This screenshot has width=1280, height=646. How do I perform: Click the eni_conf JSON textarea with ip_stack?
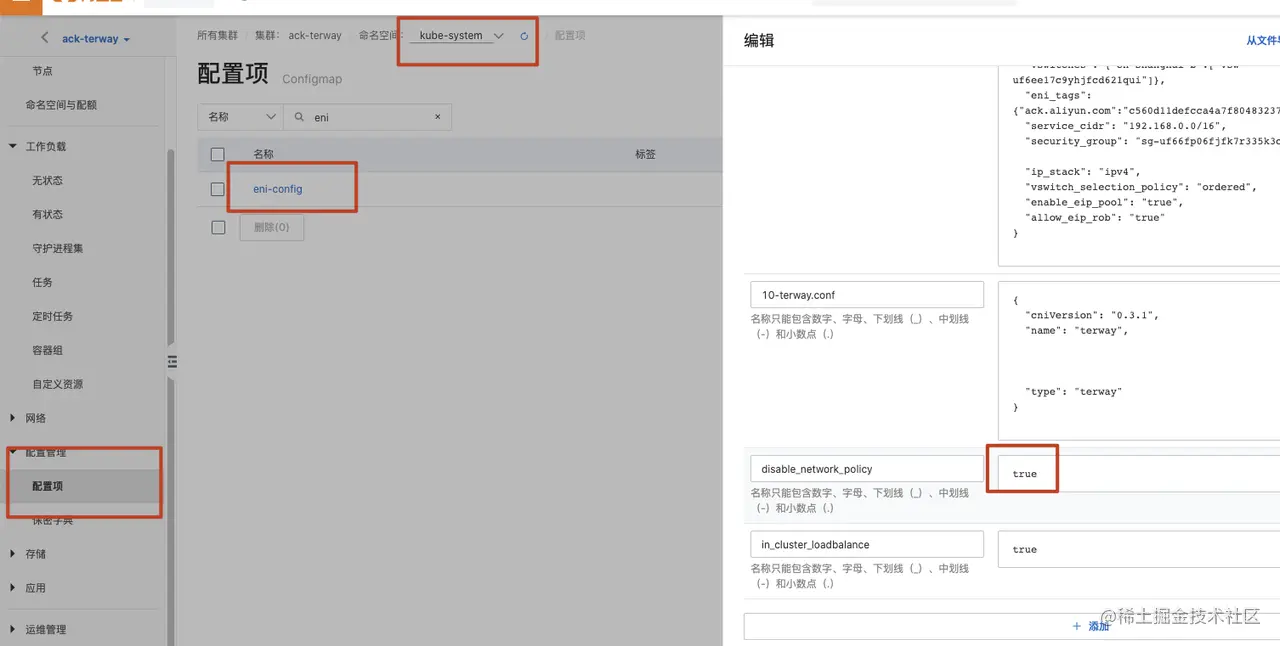coord(1139,165)
